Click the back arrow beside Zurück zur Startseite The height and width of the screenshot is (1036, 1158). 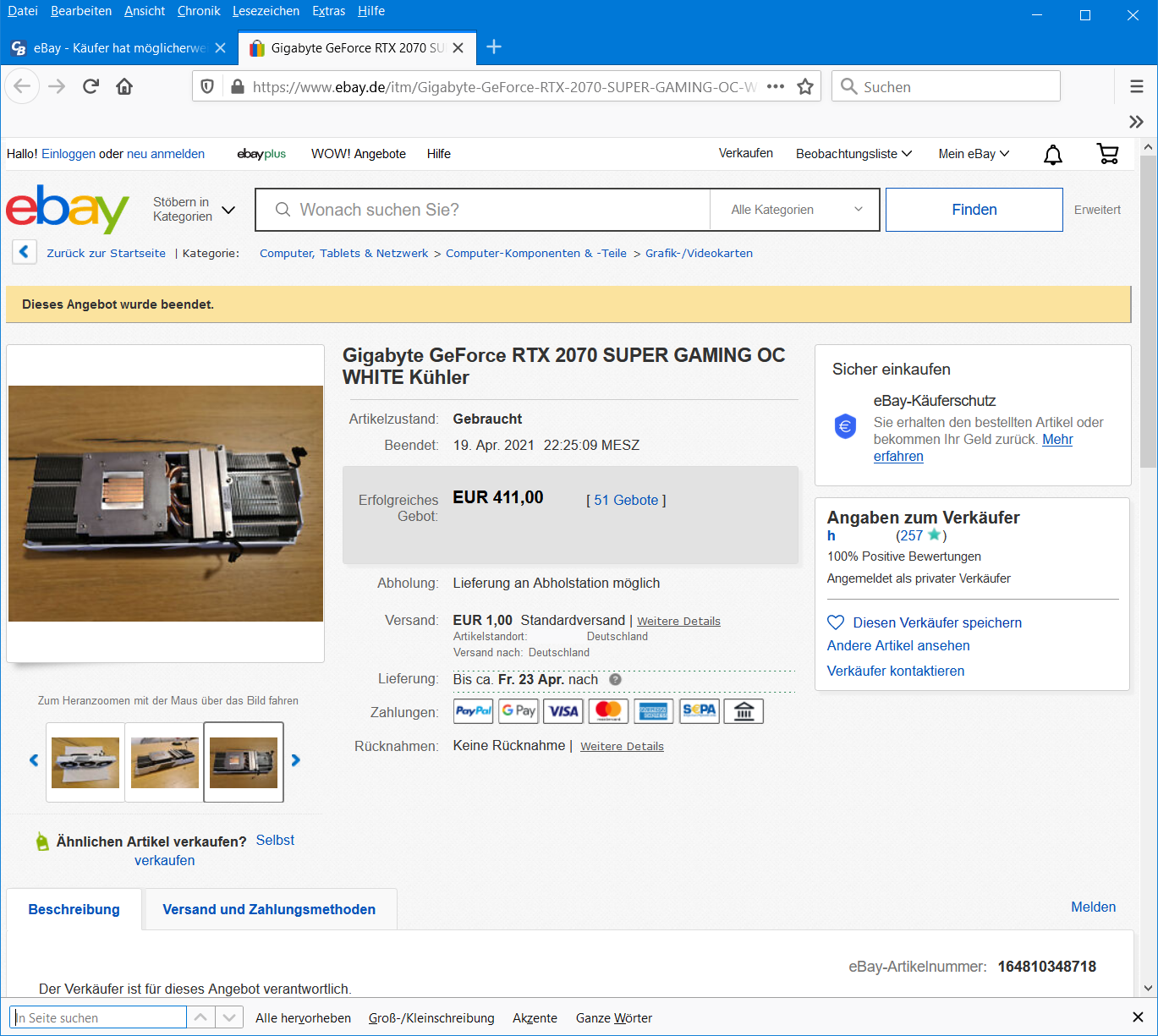pos(24,252)
